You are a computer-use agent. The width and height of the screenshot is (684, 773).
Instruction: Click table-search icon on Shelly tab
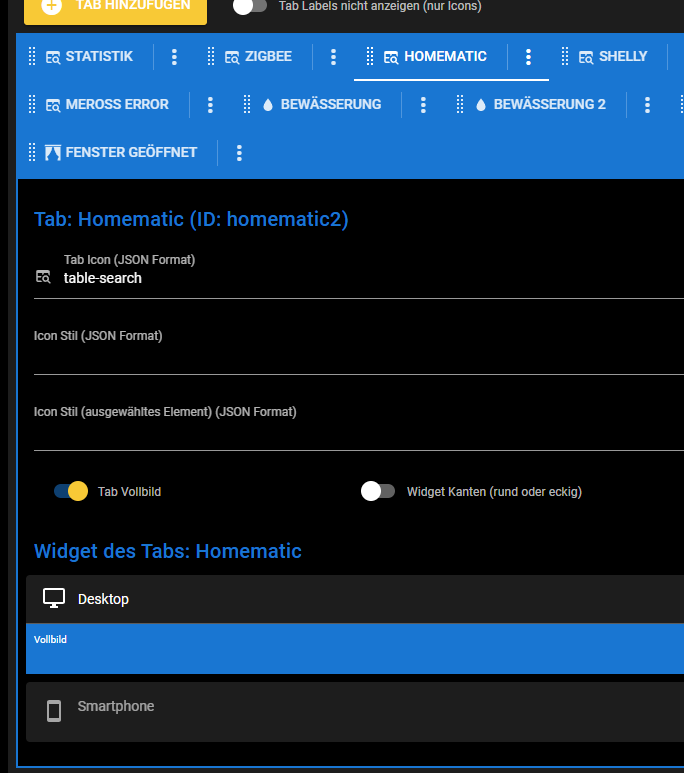tap(586, 58)
